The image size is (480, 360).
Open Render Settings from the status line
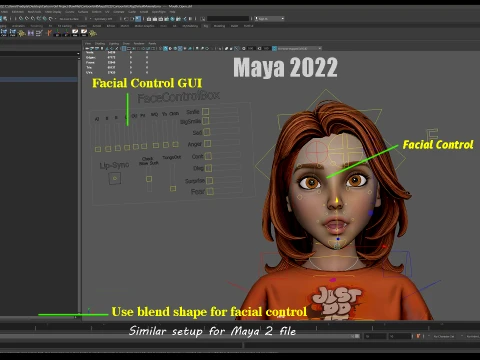tap(166, 19)
